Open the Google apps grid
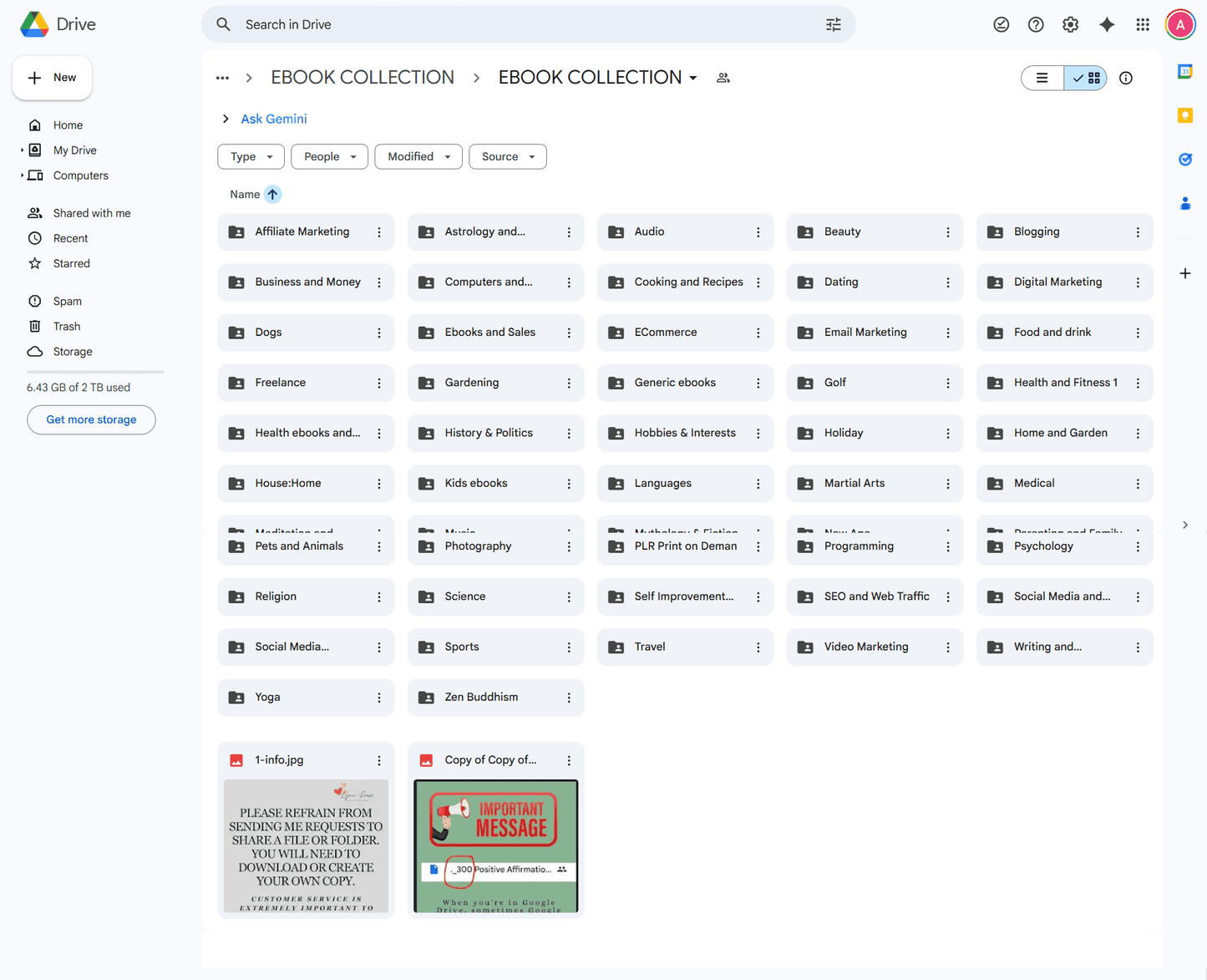This screenshot has width=1207, height=980. pos(1143,25)
